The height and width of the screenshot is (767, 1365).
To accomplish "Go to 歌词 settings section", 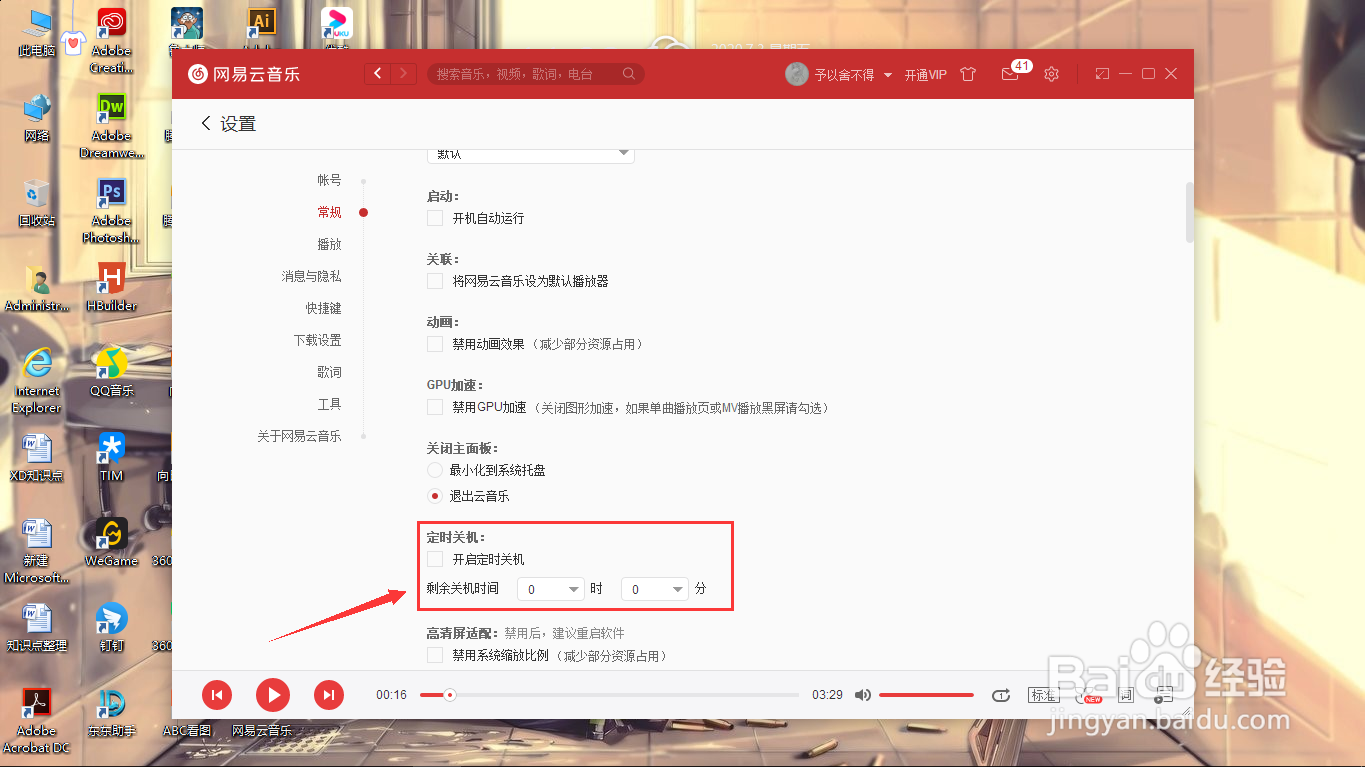I will (329, 372).
